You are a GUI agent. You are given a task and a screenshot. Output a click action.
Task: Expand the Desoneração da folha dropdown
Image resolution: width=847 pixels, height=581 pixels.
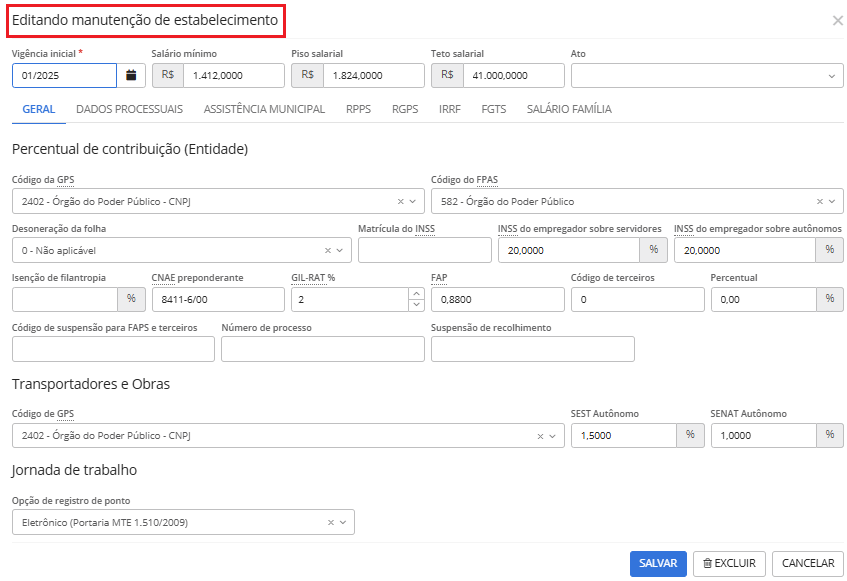[x=340, y=251]
